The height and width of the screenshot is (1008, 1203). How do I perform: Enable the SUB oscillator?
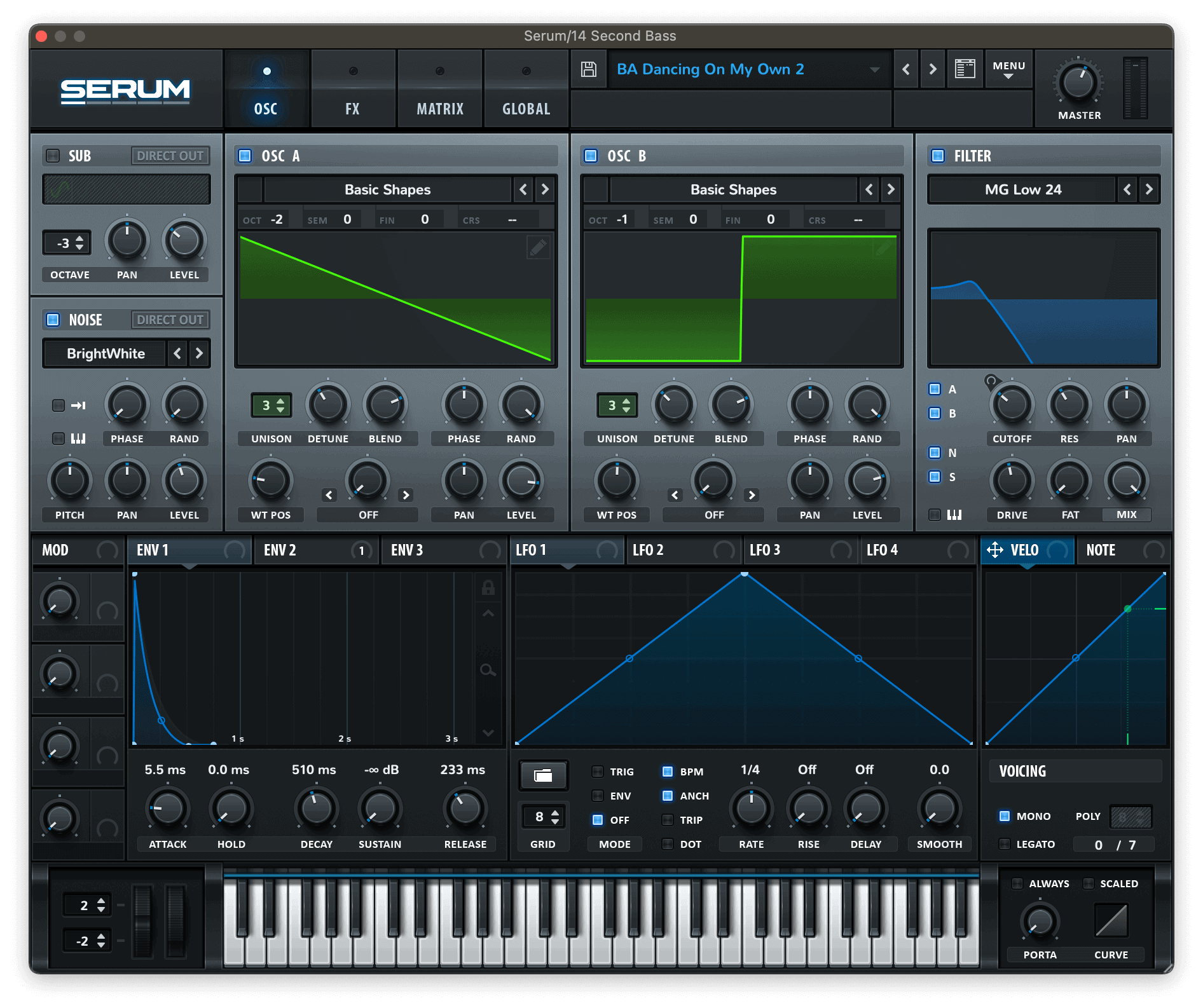pyautogui.click(x=53, y=156)
